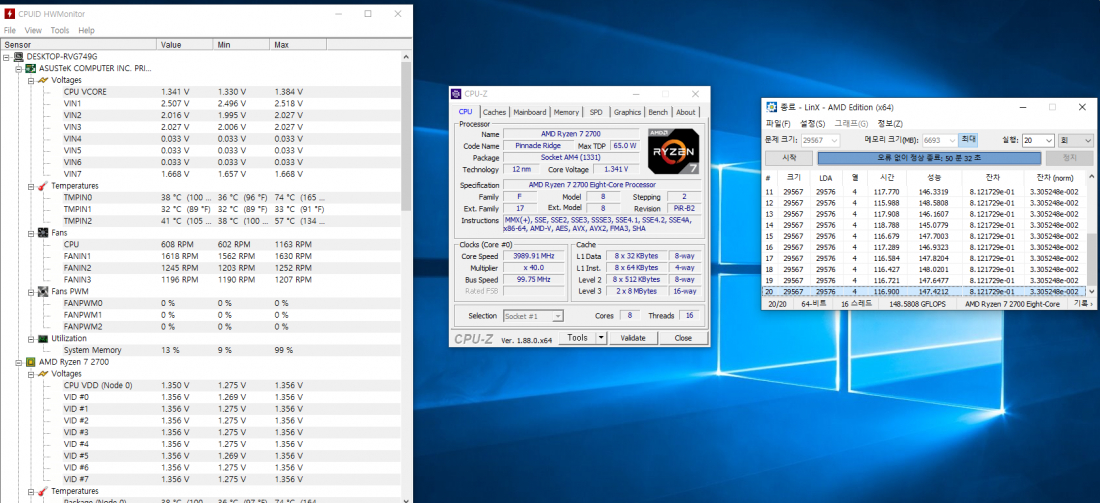Collapse Voltages under AMD Ryzen 7 2700
The width and height of the screenshot is (1100, 503).
point(31,374)
